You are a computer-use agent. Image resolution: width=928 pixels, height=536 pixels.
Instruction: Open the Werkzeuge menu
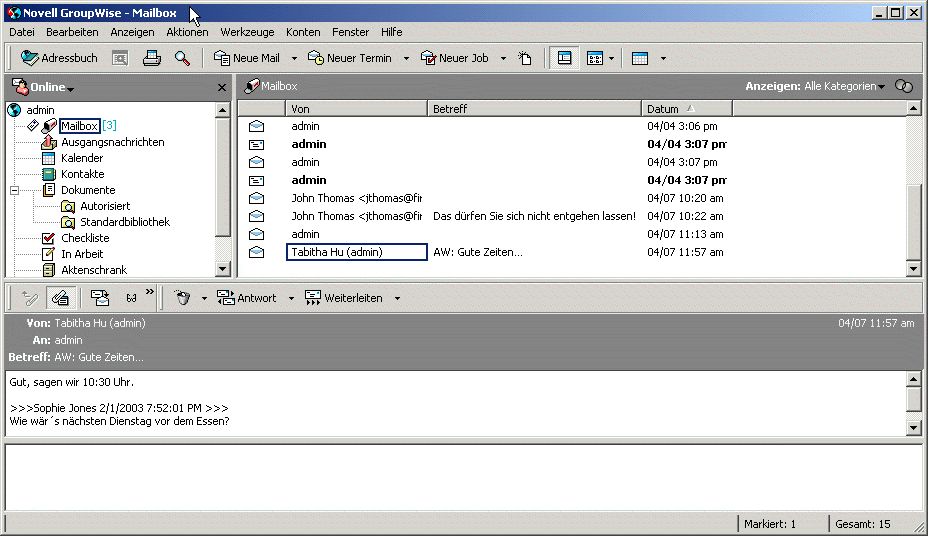pyautogui.click(x=247, y=32)
